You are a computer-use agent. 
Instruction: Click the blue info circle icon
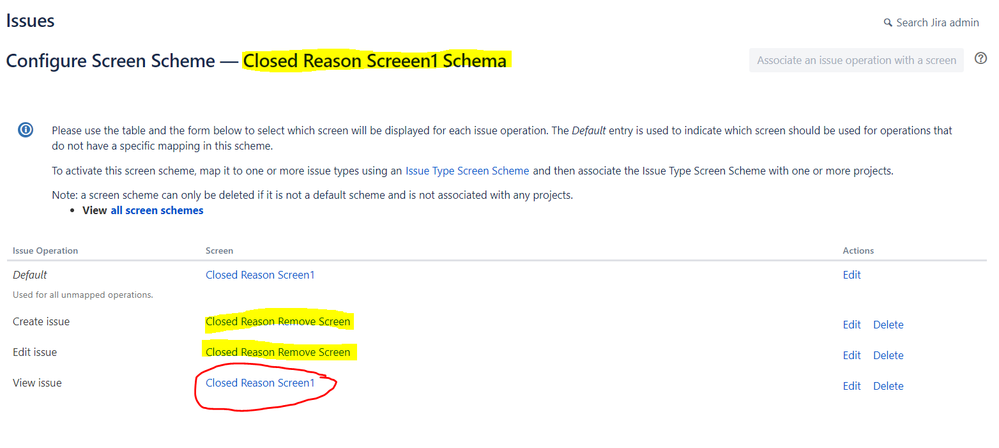click(25, 130)
